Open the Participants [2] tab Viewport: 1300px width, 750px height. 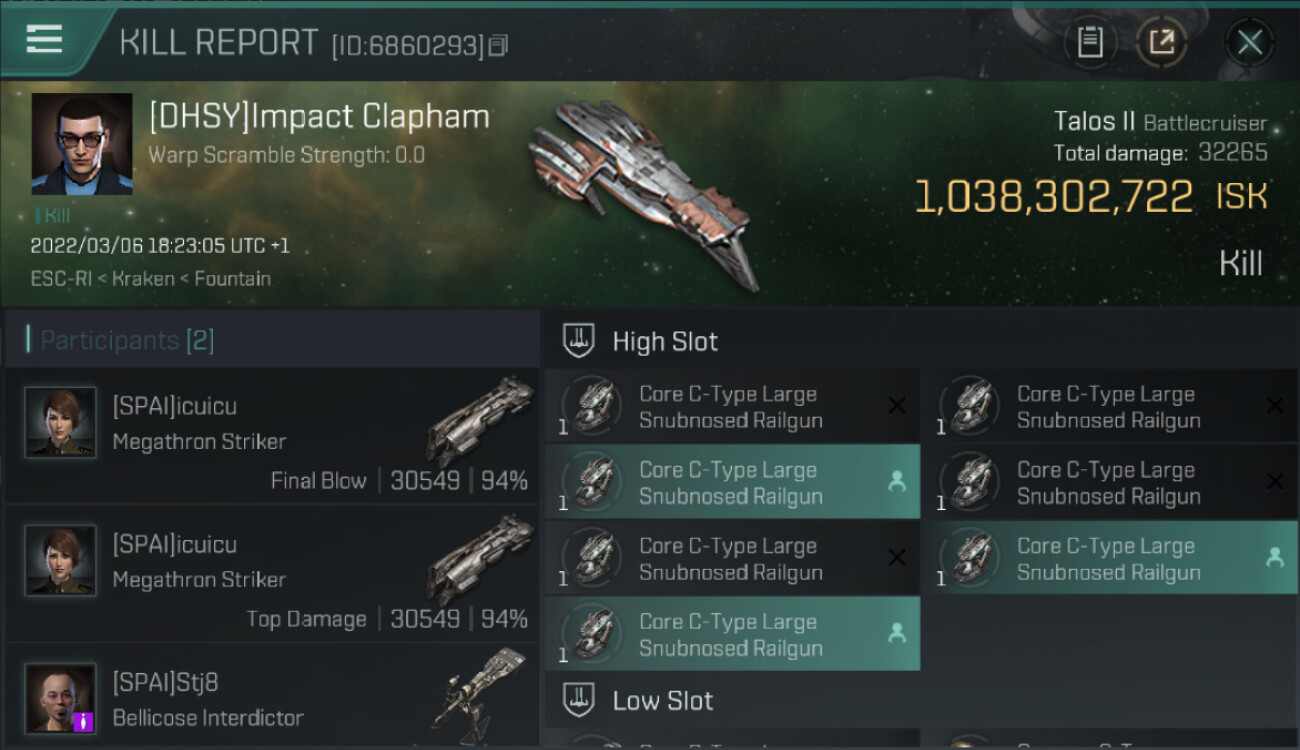pos(126,340)
